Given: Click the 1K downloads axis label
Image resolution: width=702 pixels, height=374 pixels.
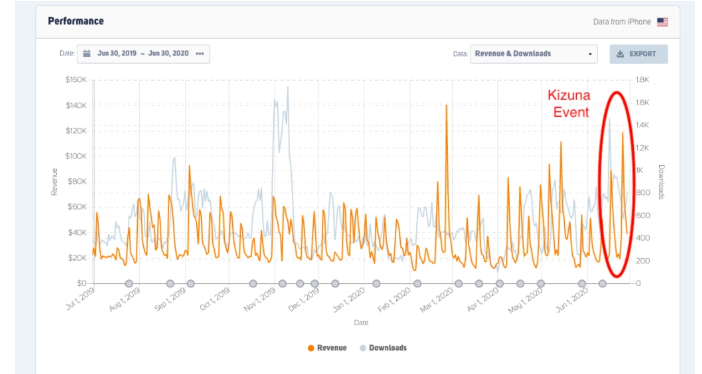Looking at the screenshot, I should [x=639, y=170].
